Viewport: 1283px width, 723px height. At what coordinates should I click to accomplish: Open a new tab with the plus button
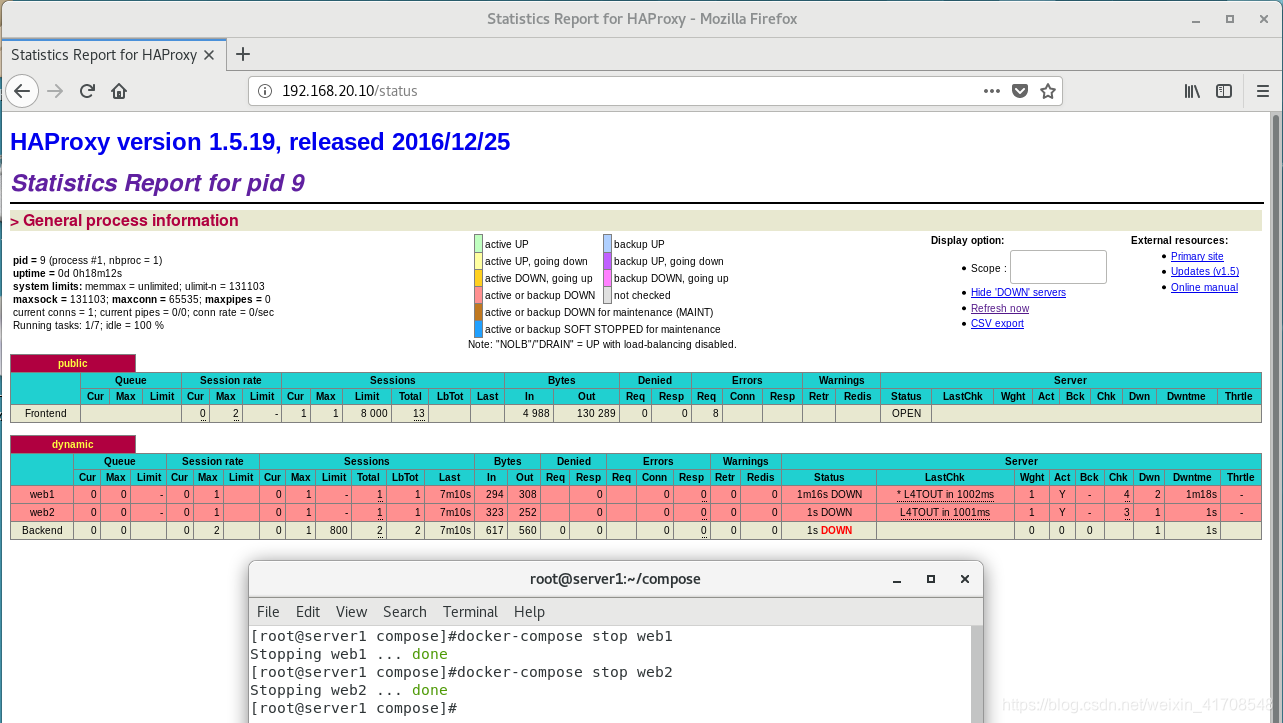pyautogui.click(x=243, y=54)
